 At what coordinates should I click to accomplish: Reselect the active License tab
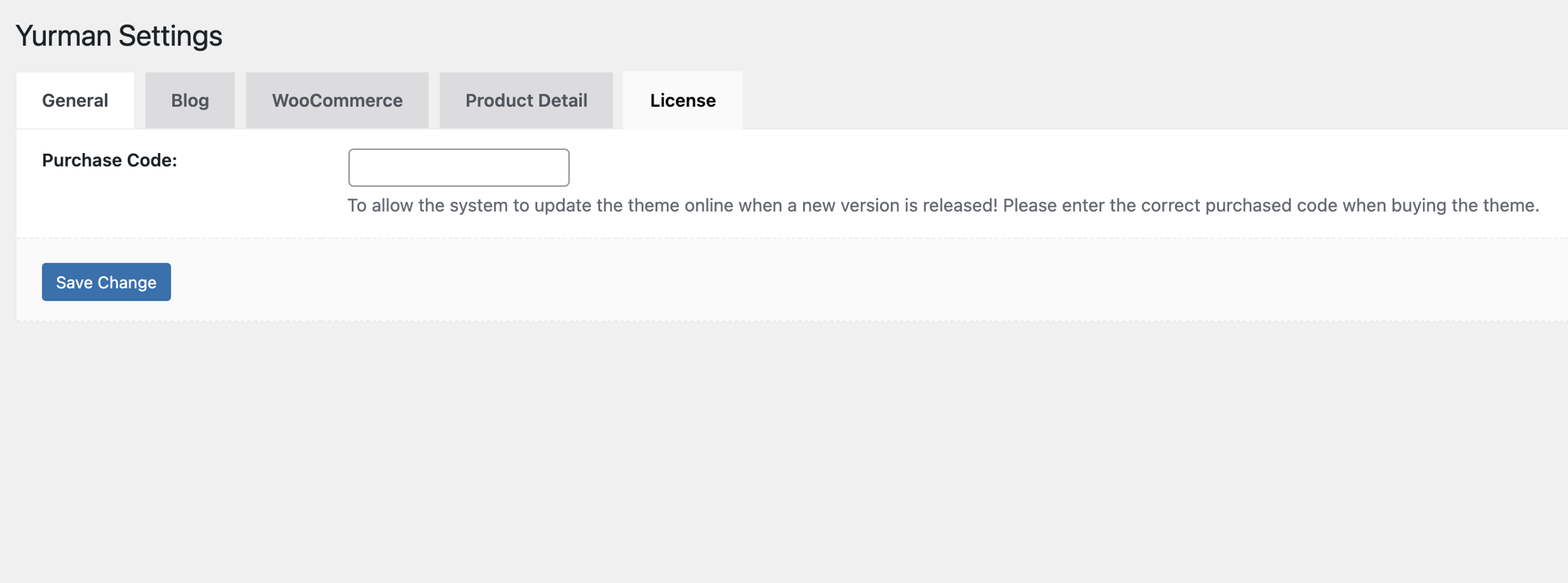tap(683, 101)
